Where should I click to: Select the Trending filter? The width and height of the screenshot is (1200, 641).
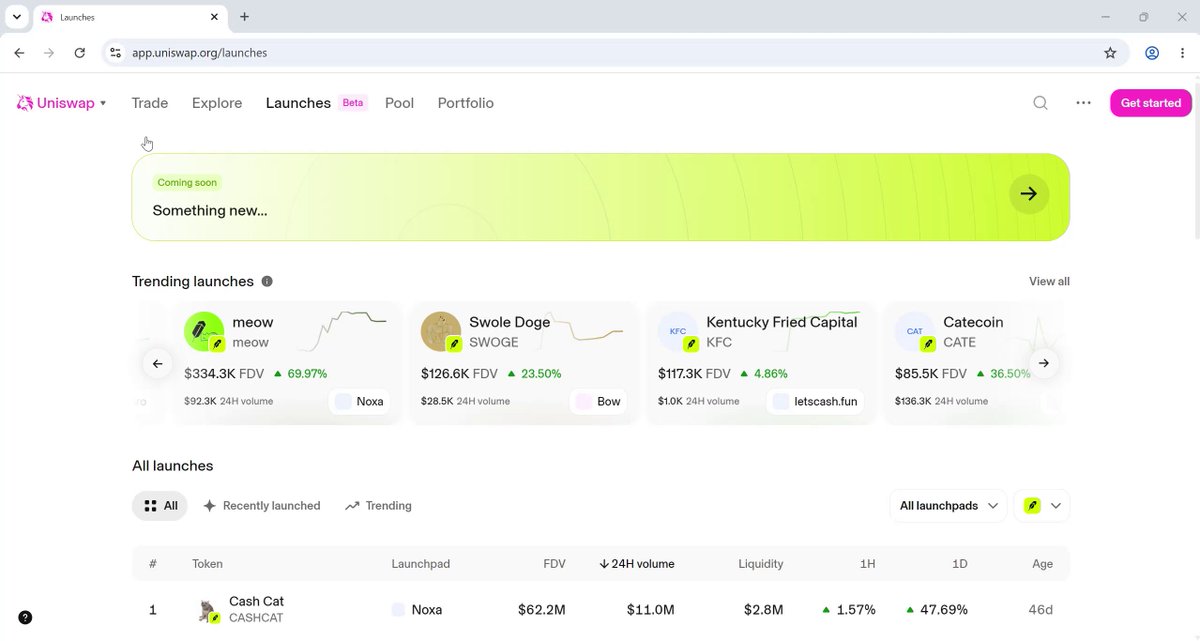379,506
